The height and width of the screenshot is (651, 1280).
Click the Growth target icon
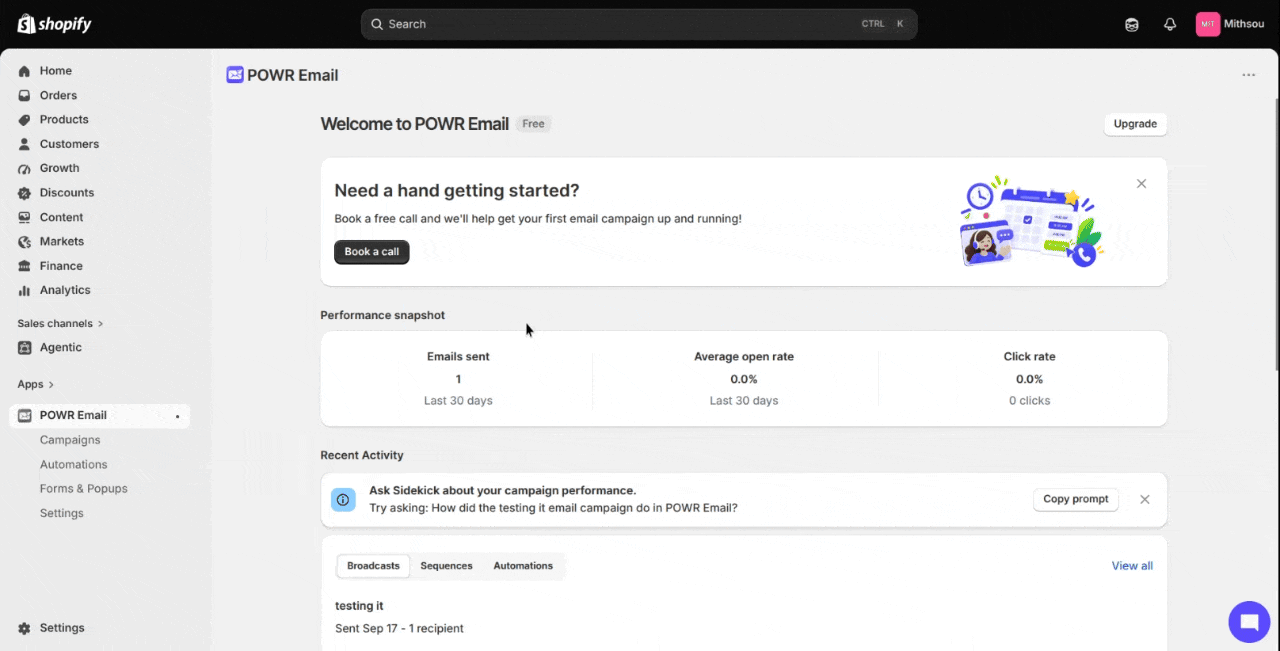24,168
